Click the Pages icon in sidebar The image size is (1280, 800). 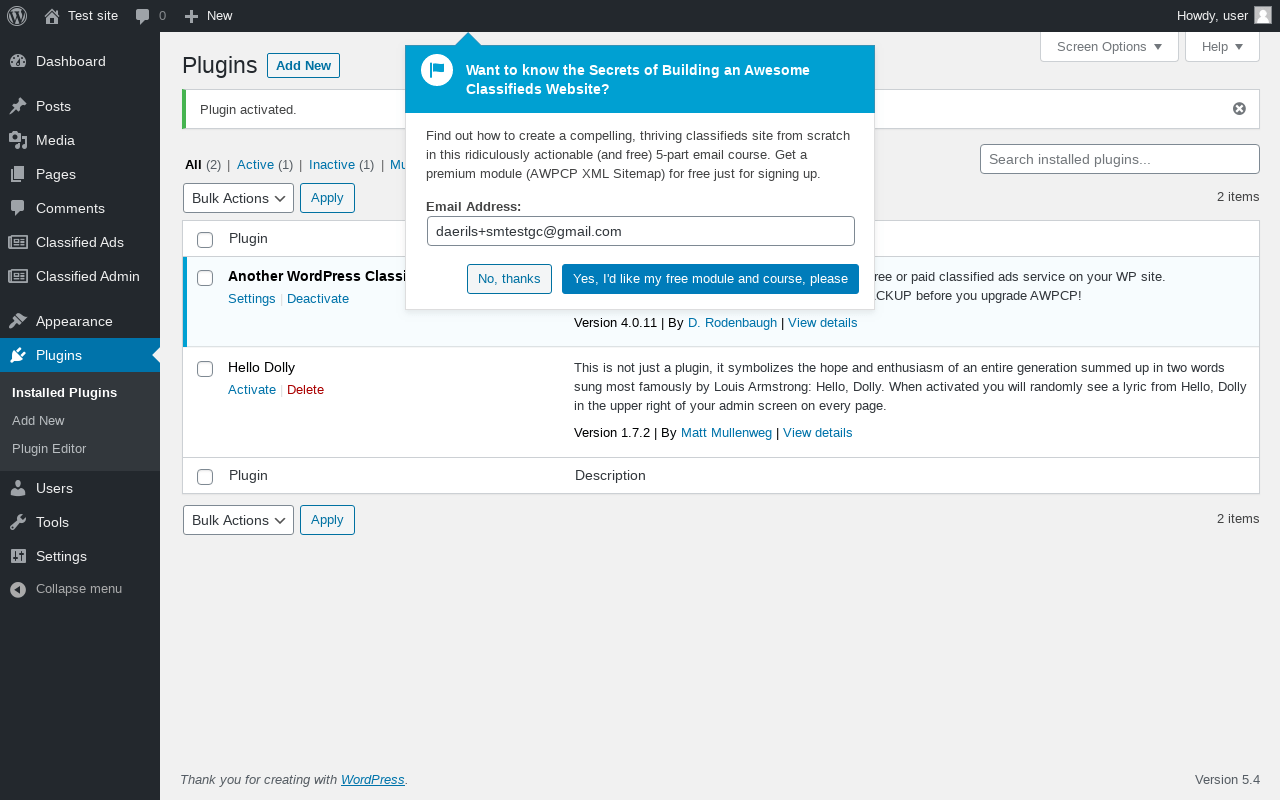pos(18,174)
